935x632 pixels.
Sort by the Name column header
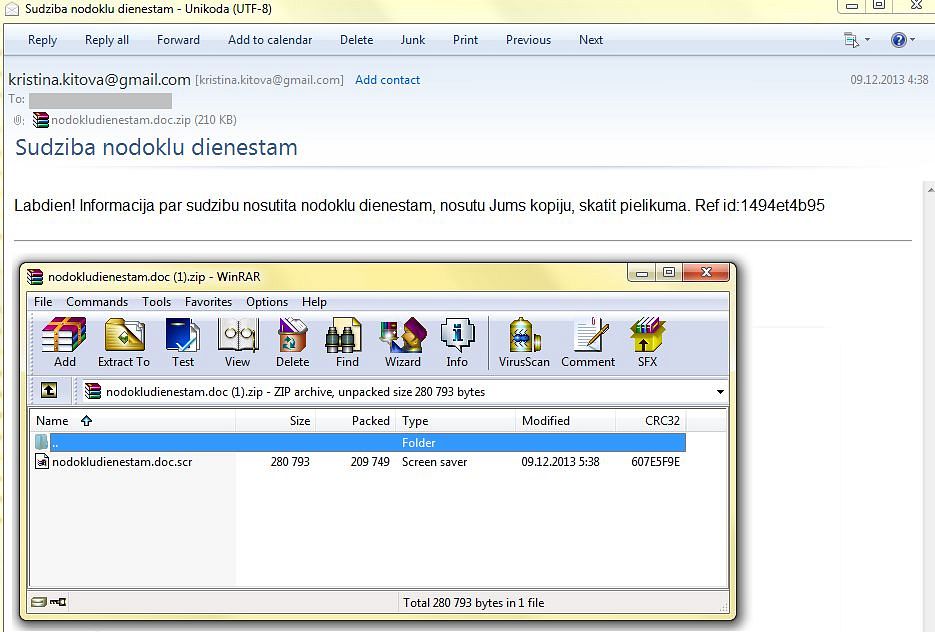[x=133, y=421]
